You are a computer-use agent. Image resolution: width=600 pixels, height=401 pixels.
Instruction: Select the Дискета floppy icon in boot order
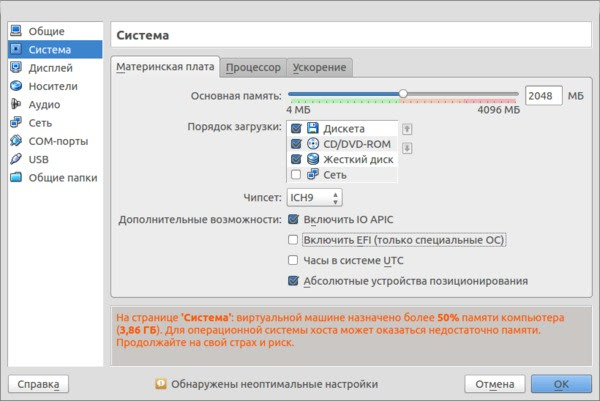click(313, 129)
